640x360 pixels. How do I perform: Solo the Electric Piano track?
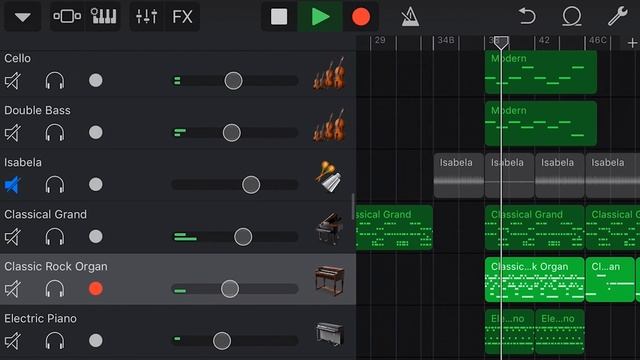[x=55, y=341]
